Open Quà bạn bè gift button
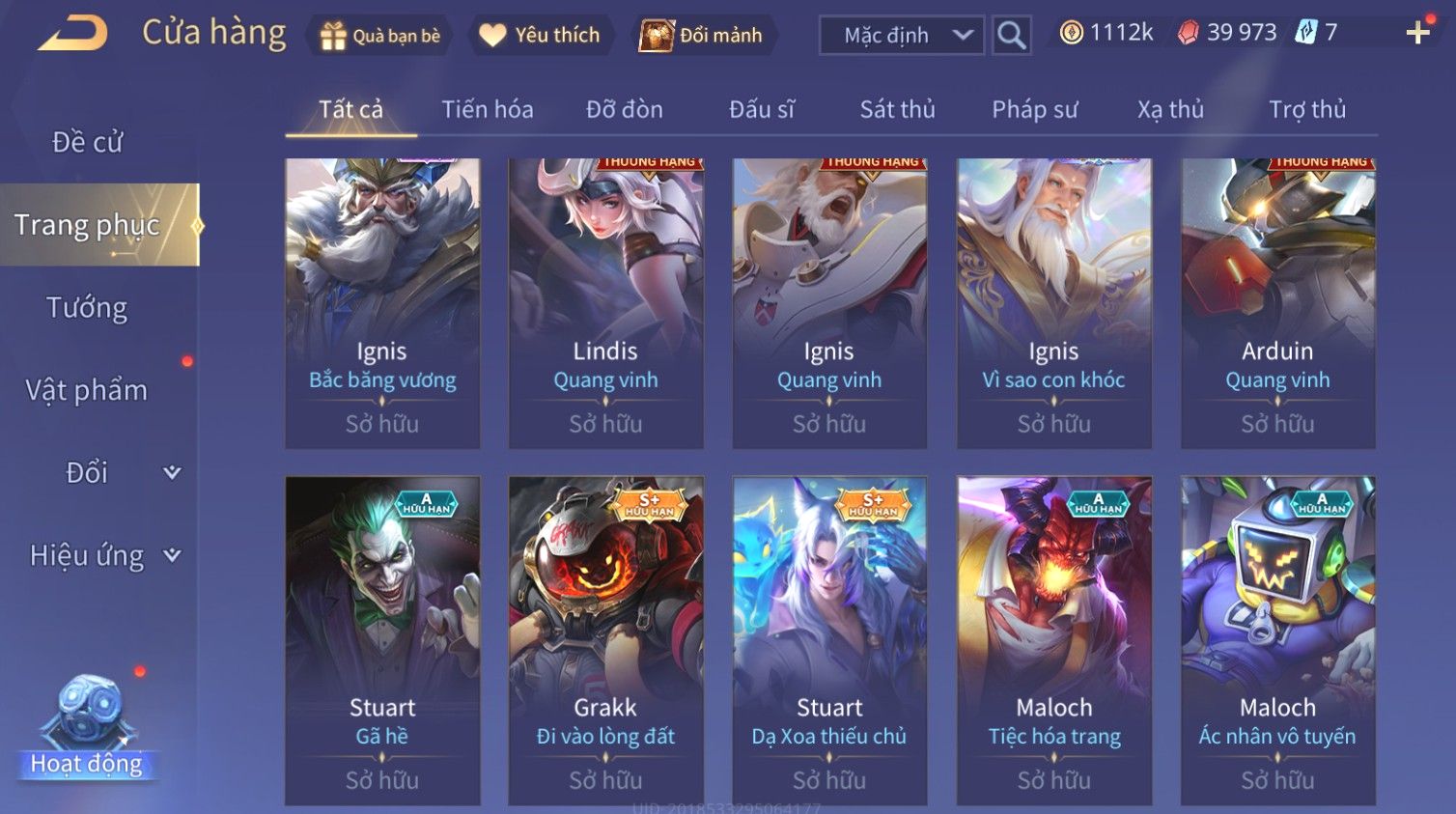Image resolution: width=1456 pixels, height=814 pixels. tap(380, 36)
